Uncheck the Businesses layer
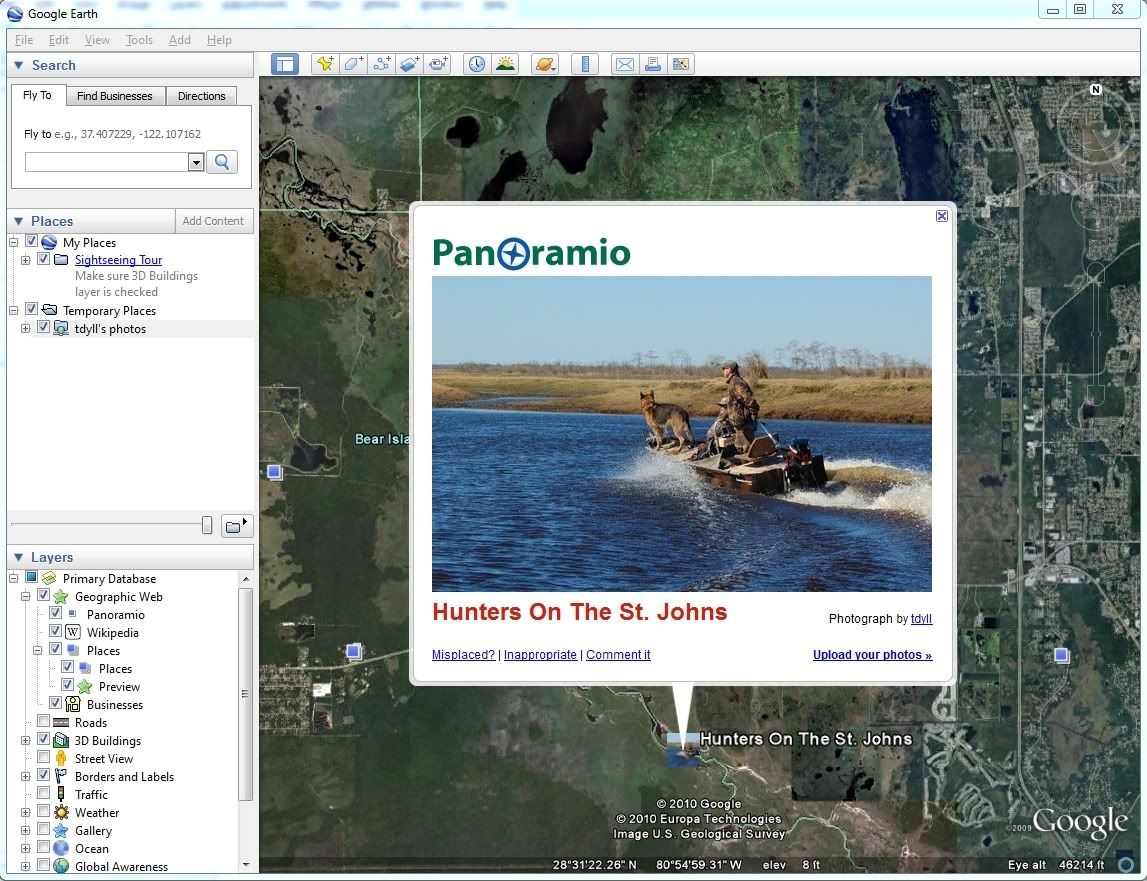Viewport: 1147px width, 881px height. point(56,703)
